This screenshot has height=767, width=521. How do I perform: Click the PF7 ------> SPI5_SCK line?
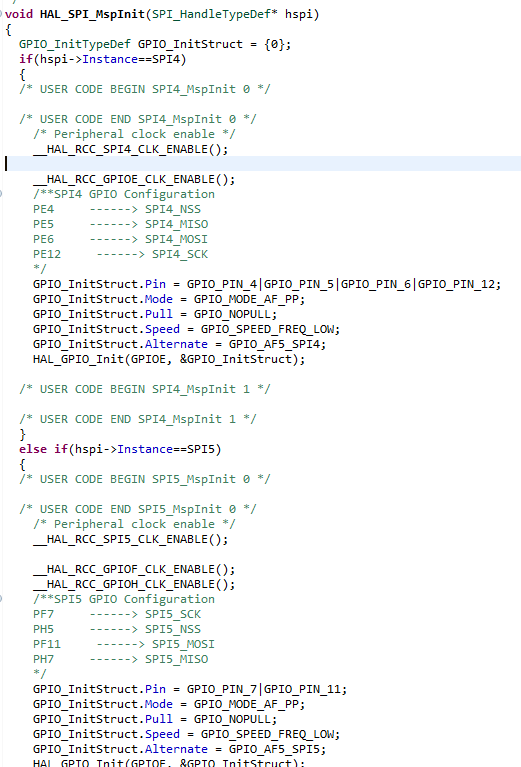click(x=117, y=614)
